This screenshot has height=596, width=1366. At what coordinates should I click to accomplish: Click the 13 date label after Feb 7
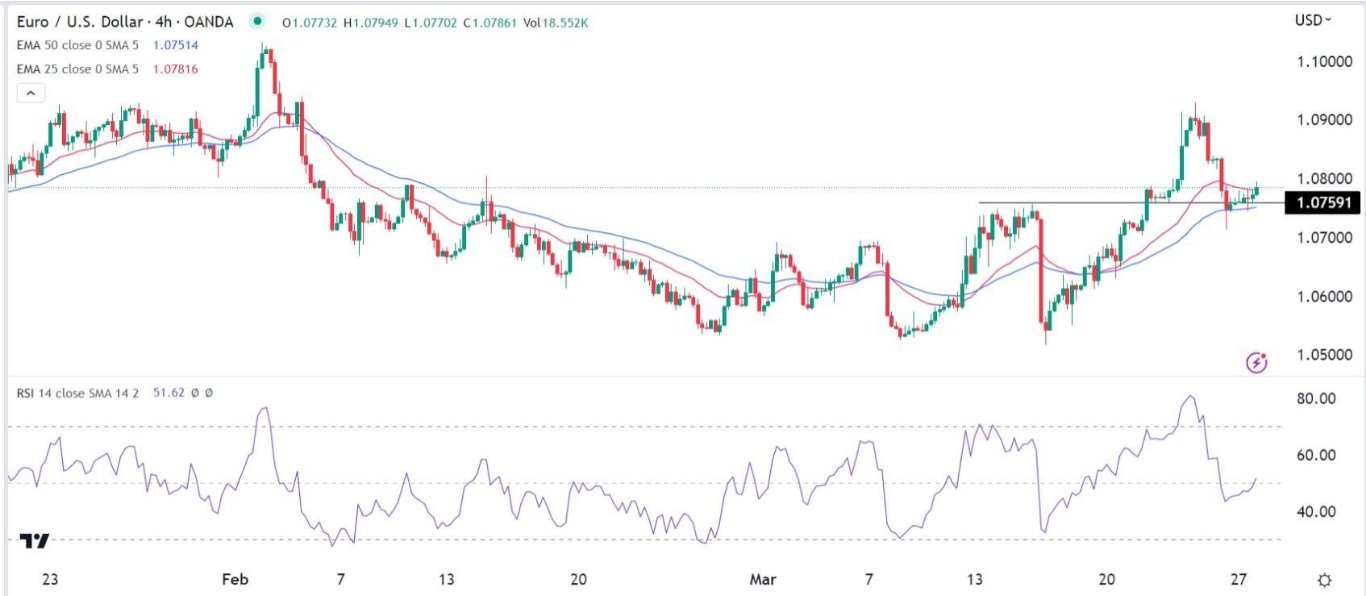click(446, 580)
